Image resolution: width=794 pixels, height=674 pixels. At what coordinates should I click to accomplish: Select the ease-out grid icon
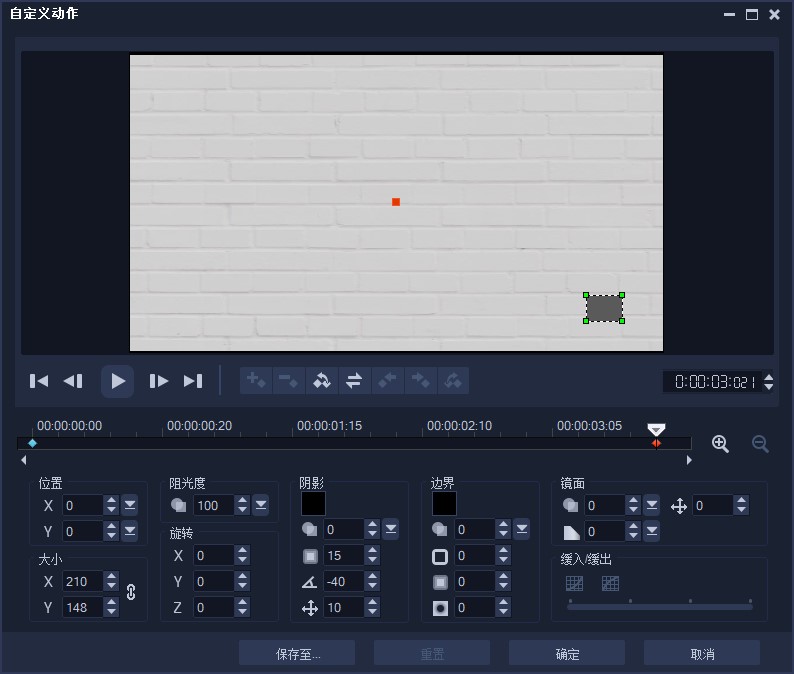pyautogui.click(x=610, y=583)
